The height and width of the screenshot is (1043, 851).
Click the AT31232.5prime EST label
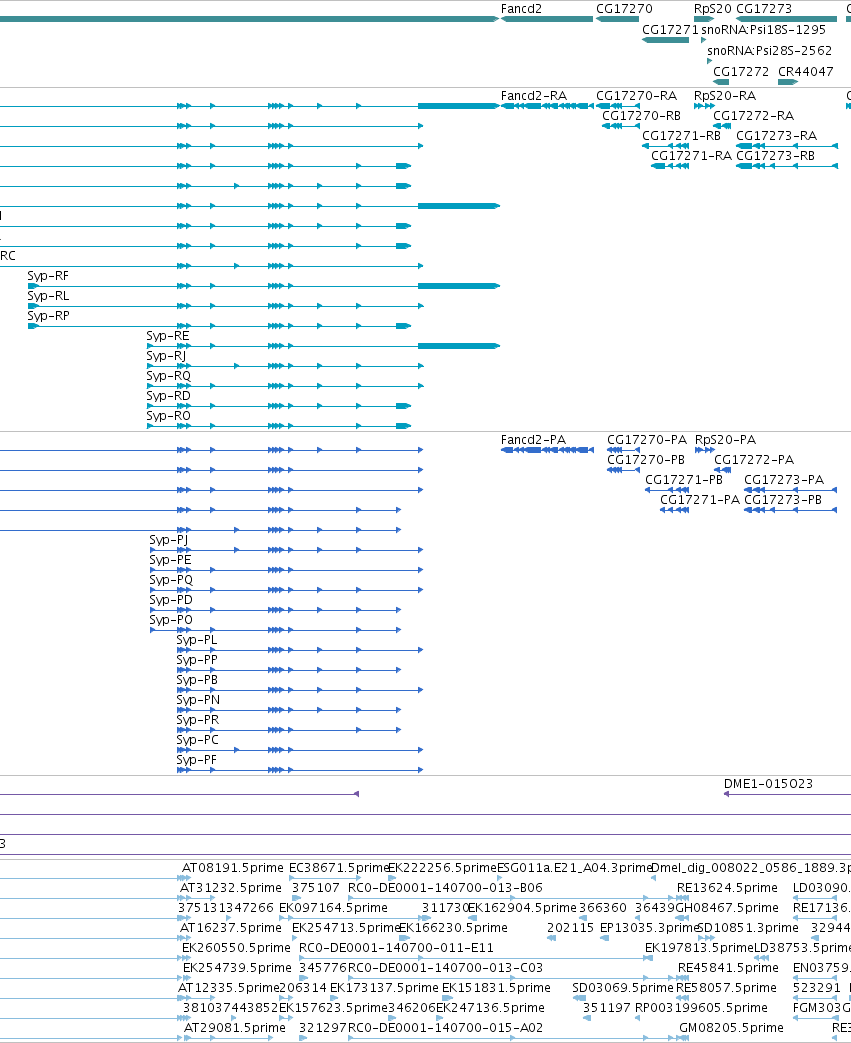(x=231, y=888)
